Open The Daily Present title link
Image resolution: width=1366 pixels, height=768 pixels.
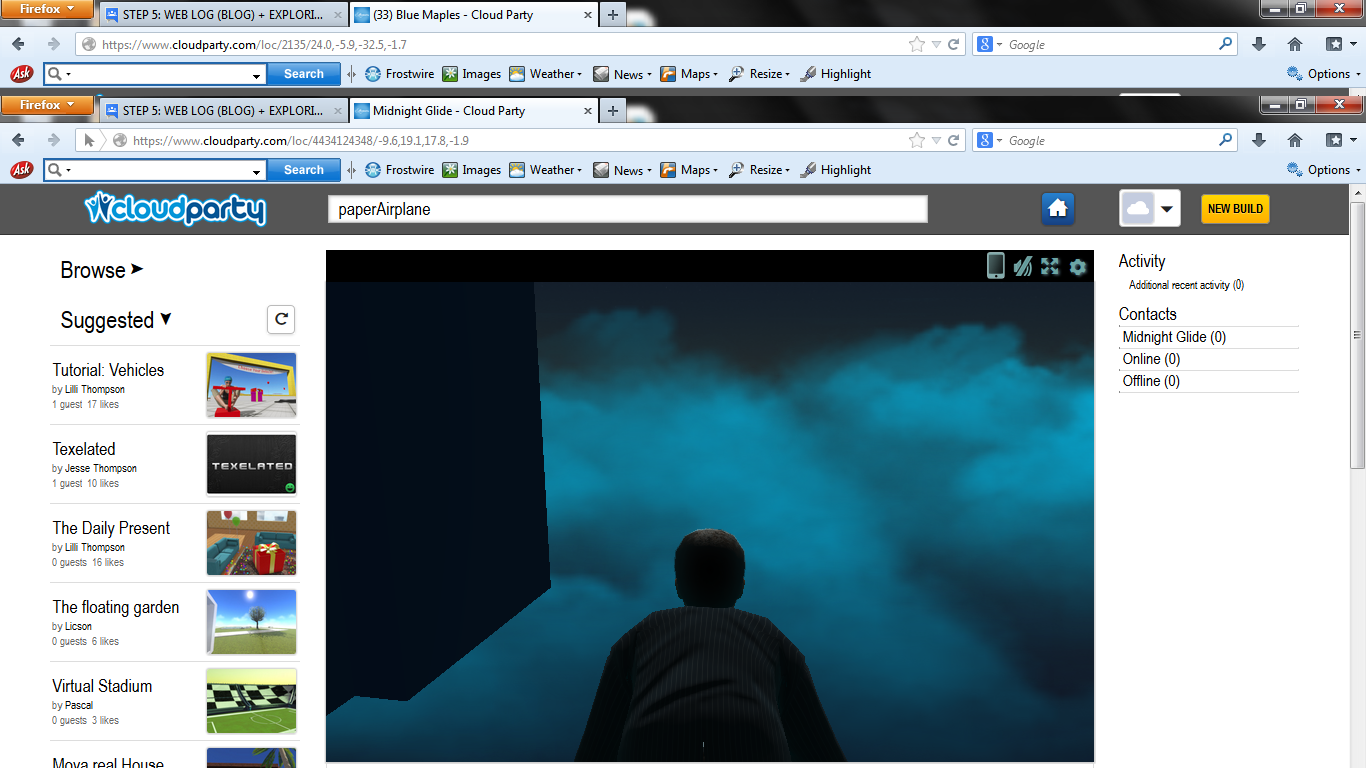111,528
